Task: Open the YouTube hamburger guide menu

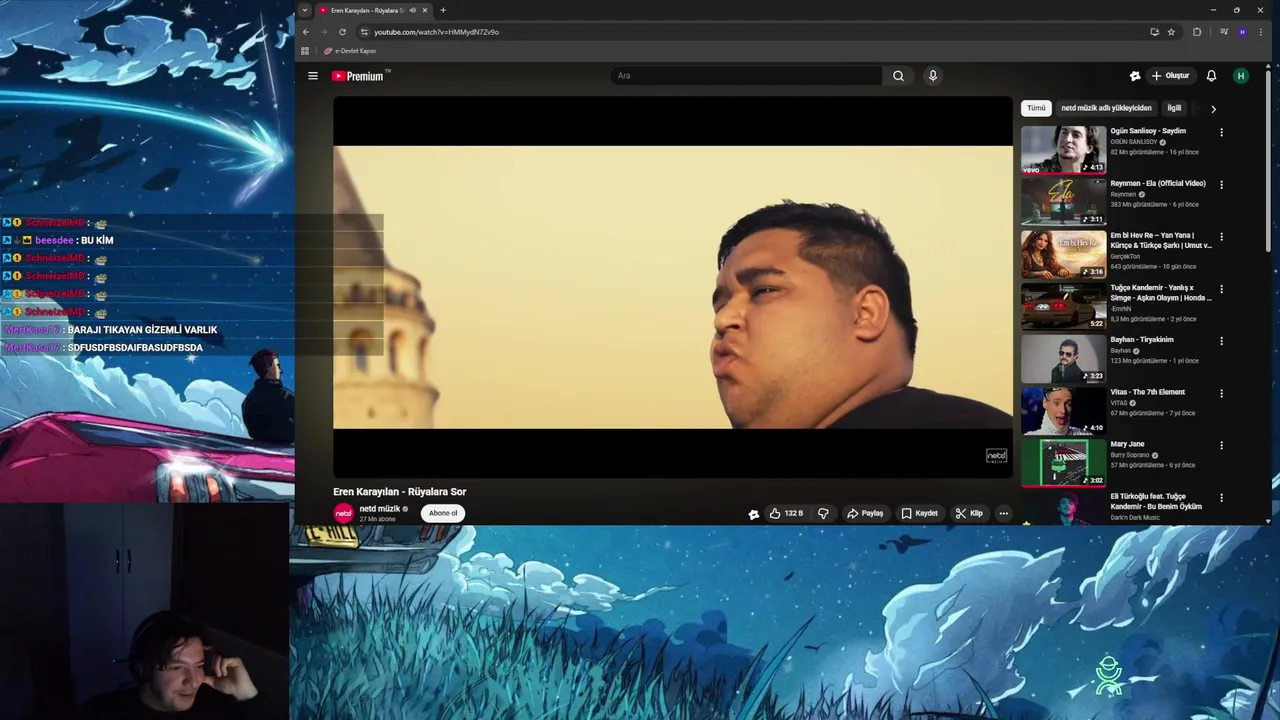Action: [x=313, y=76]
